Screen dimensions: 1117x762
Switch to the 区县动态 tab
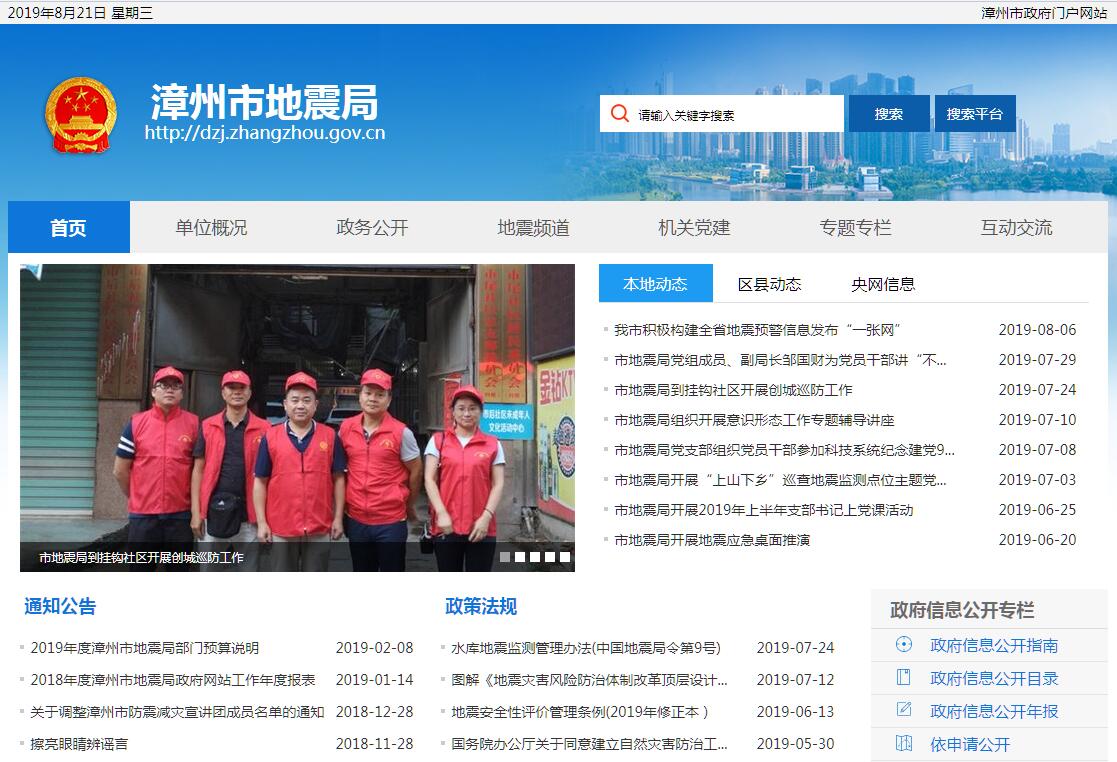click(769, 284)
